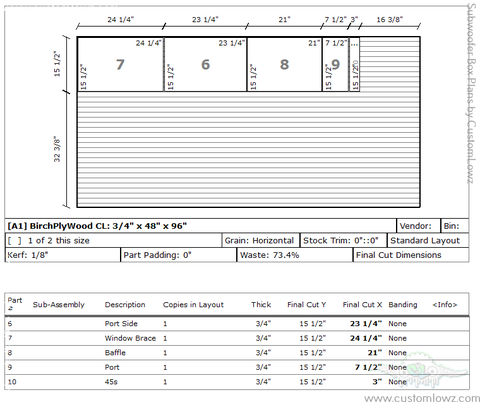Click Final Cut X value 24 1/4" in table
The height and width of the screenshot is (402, 480).
366,338
